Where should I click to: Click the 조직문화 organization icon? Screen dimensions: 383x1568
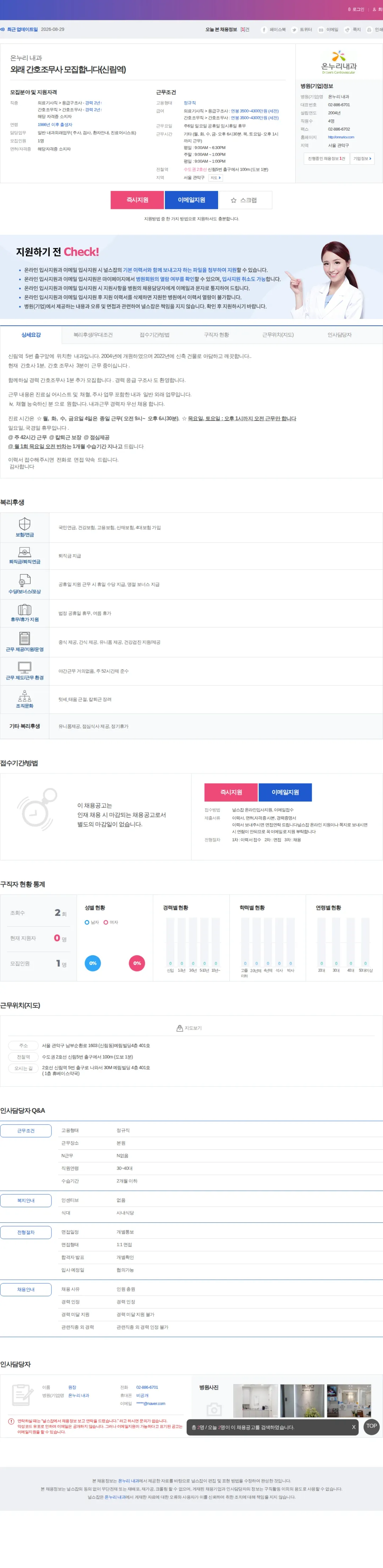coord(24,695)
